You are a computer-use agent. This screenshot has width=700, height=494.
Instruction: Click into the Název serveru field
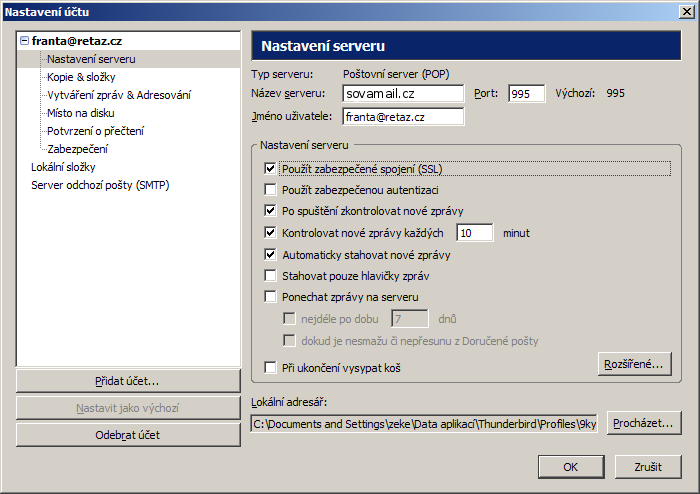(403, 93)
